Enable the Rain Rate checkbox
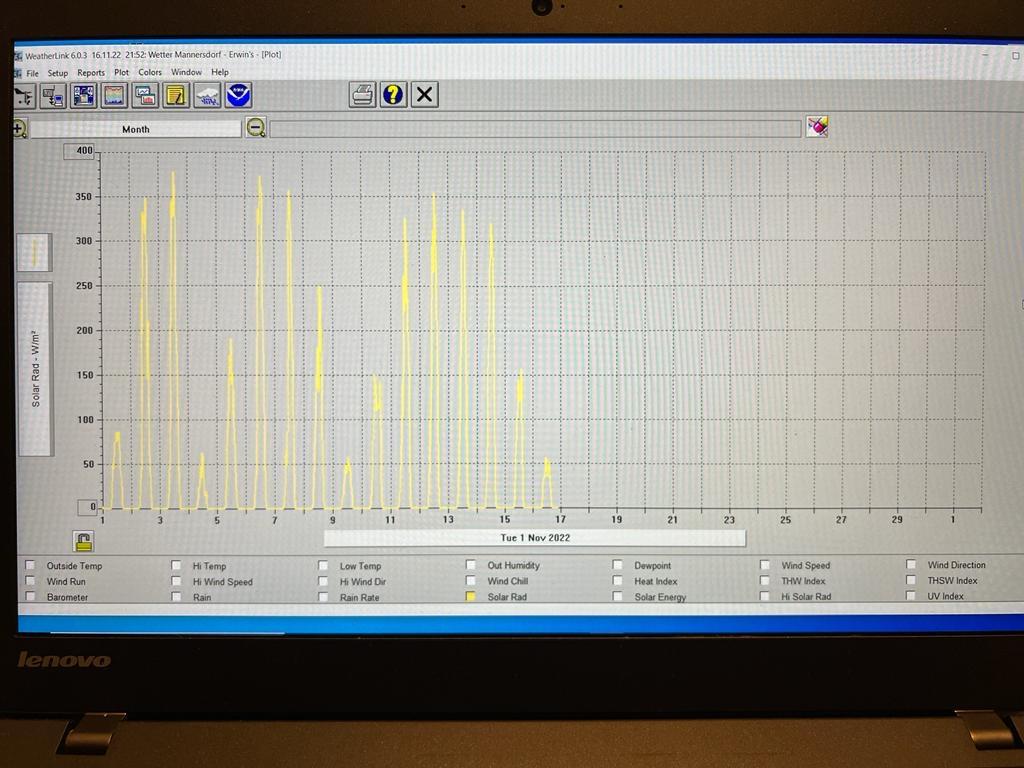The image size is (1024, 768). pos(323,596)
